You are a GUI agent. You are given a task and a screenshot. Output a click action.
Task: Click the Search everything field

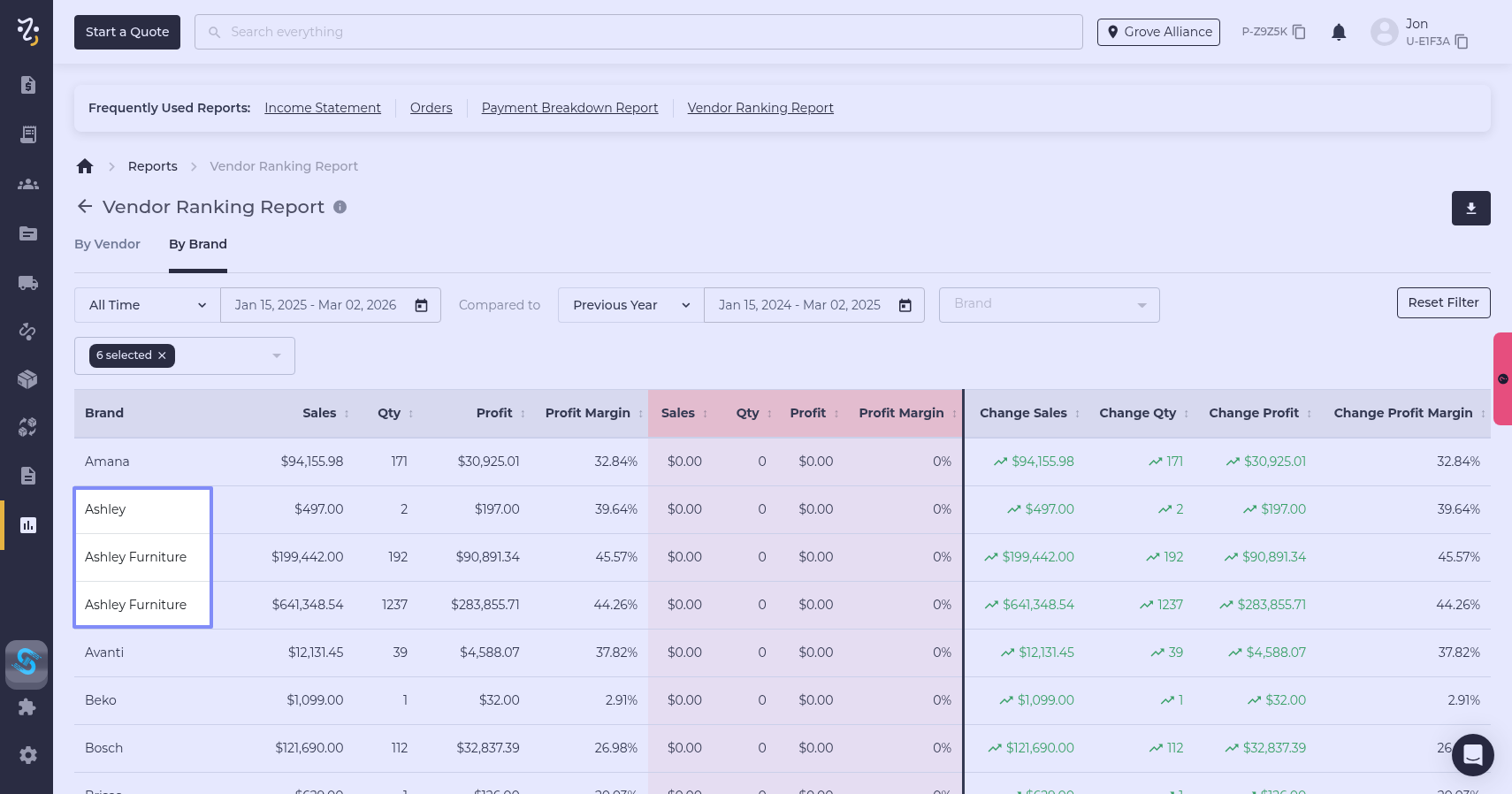pyautogui.click(x=638, y=32)
